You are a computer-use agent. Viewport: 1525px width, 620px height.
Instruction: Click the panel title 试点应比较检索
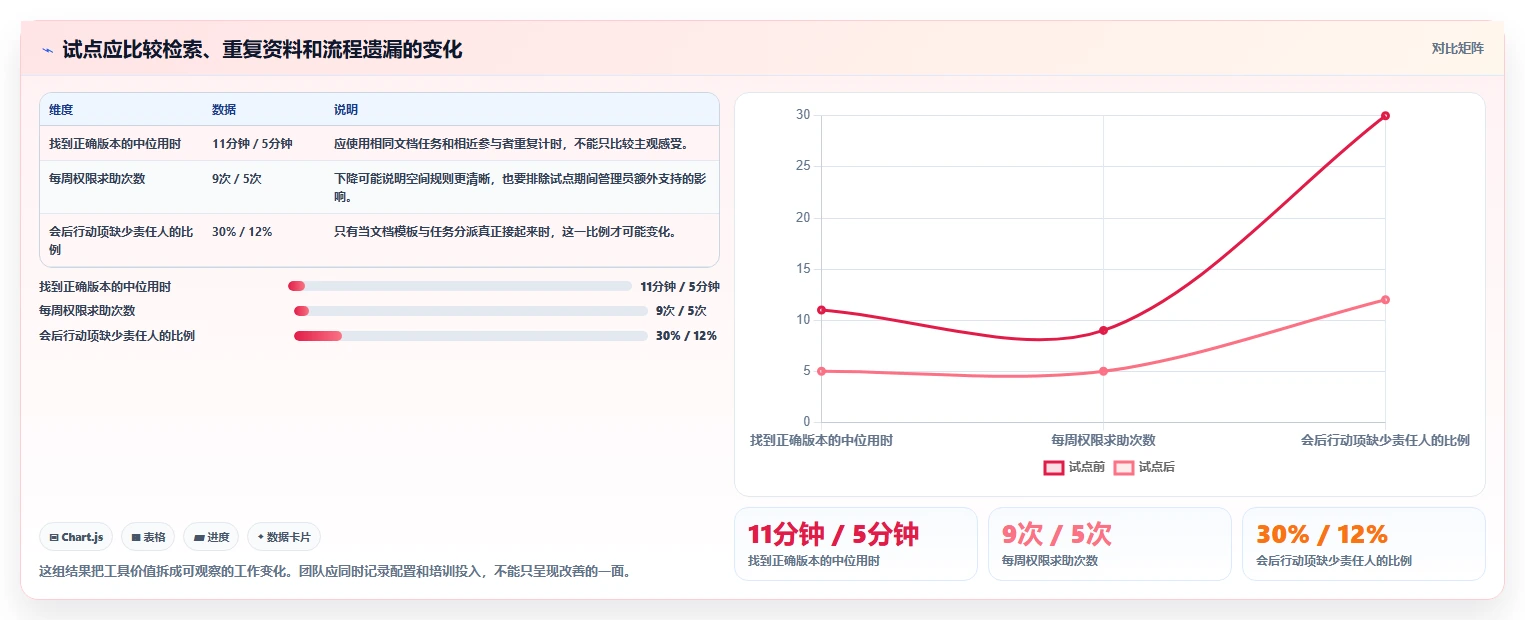tap(262, 50)
